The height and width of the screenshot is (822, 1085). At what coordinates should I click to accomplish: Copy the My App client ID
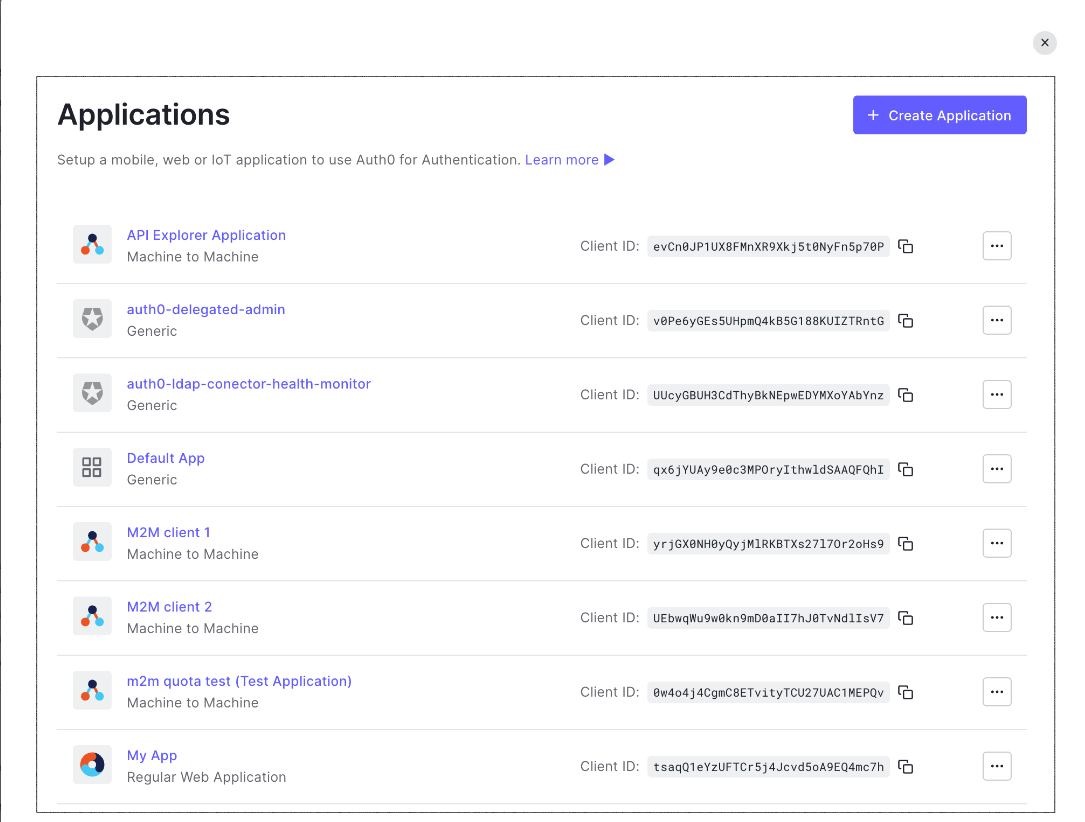coord(905,767)
